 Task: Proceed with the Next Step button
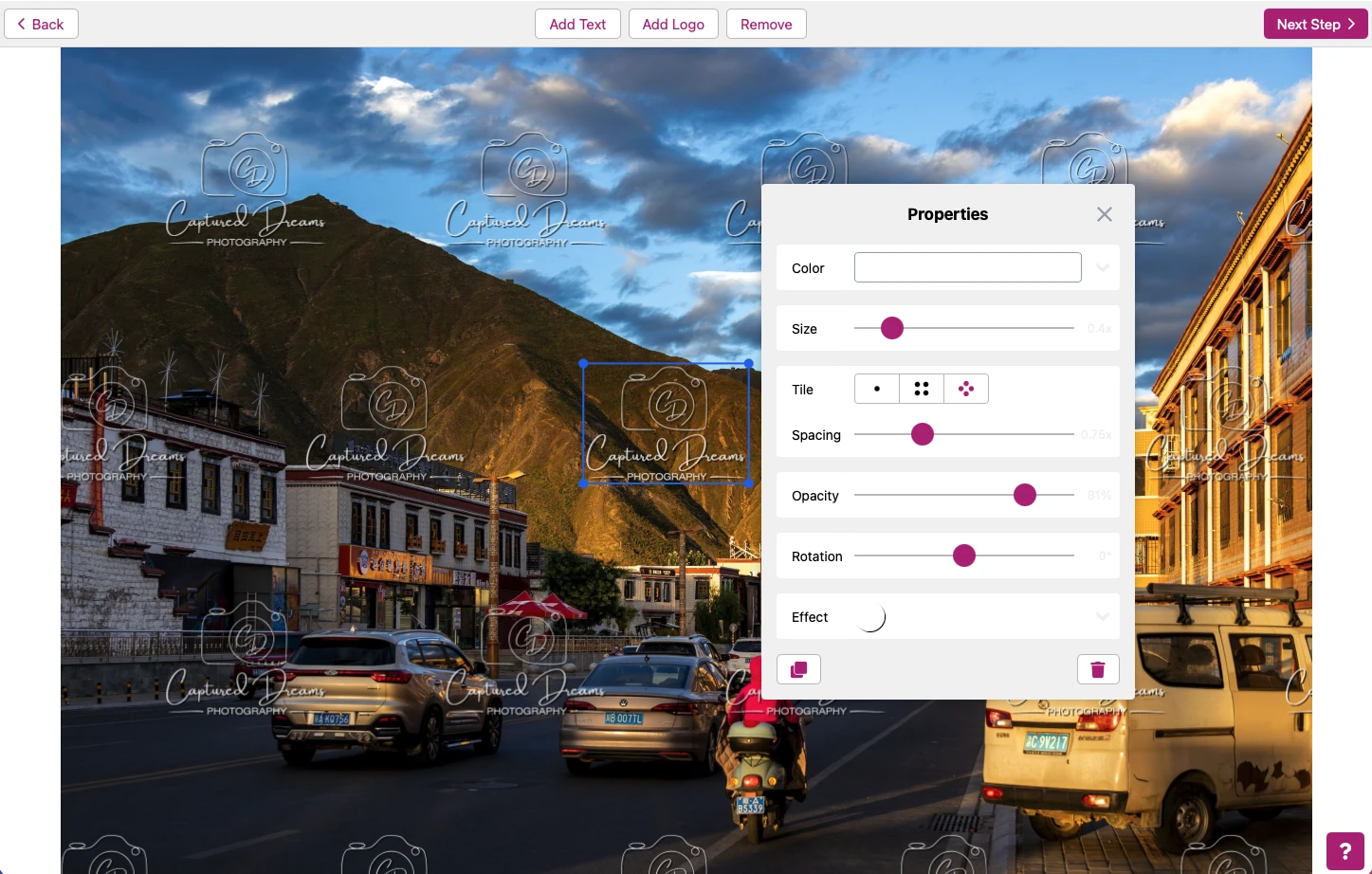click(1315, 25)
